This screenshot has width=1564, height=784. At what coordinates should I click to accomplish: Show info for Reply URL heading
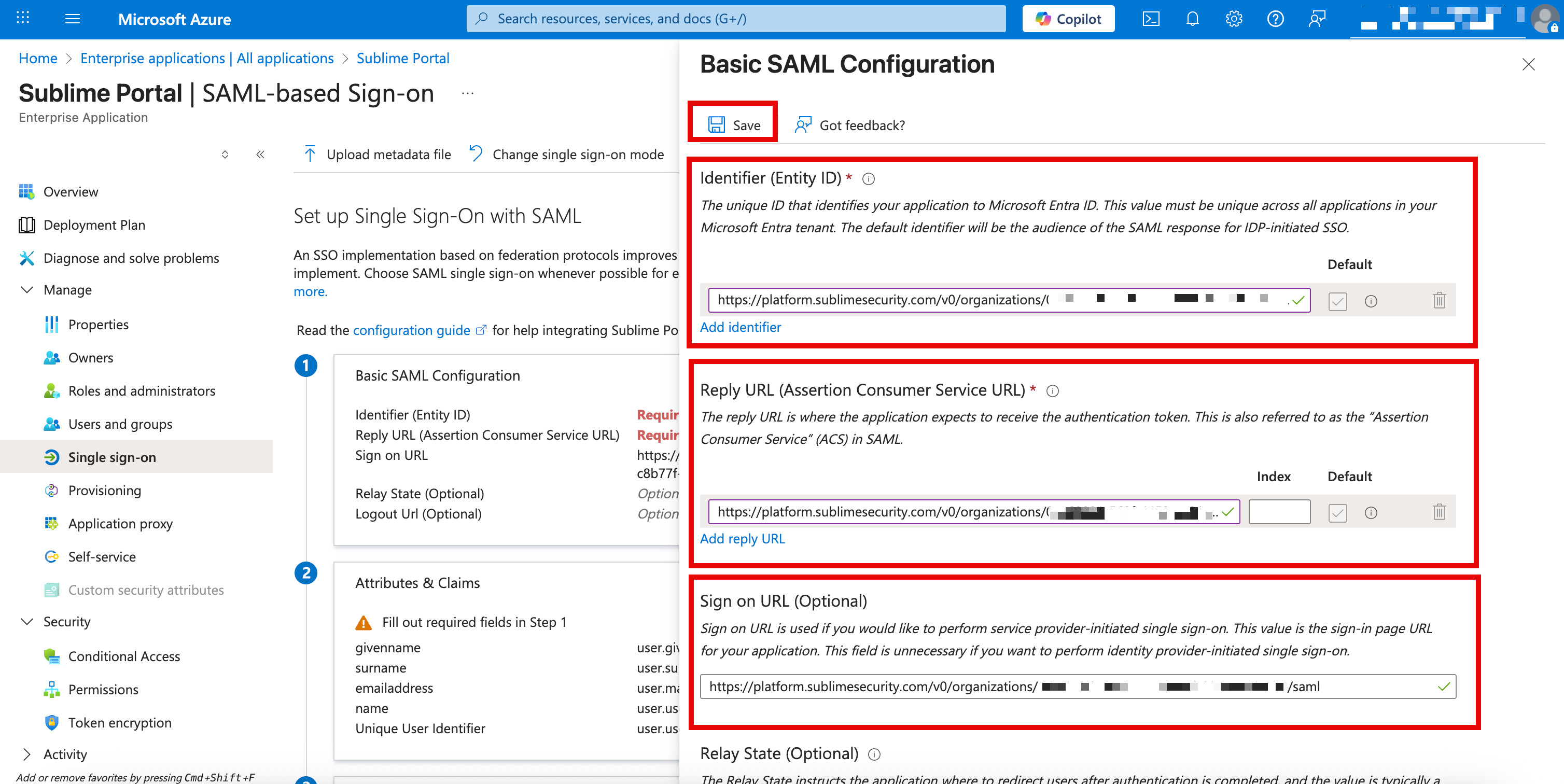[x=1052, y=390]
